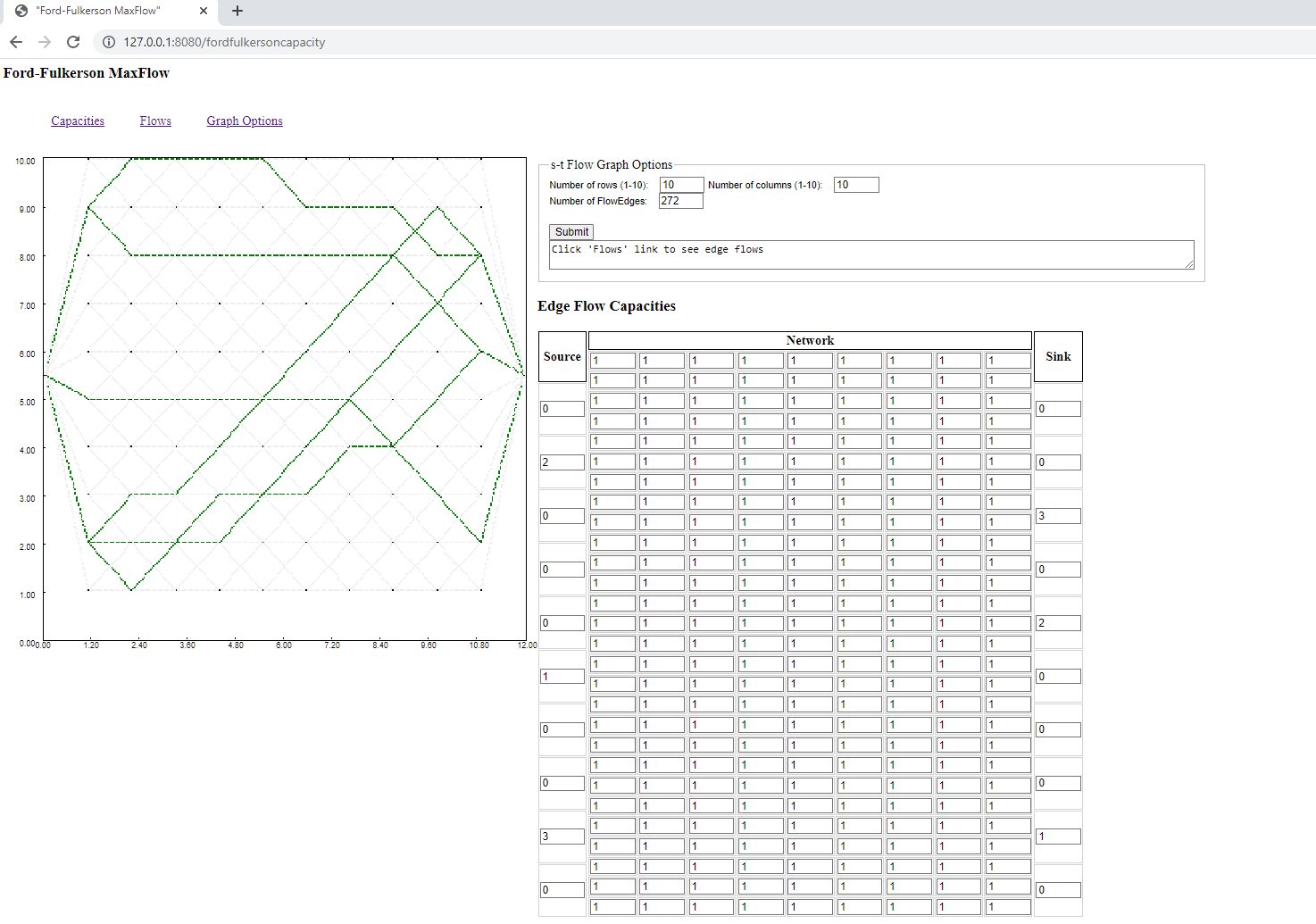The height and width of the screenshot is (924, 1316).
Task: Select the Number of columns field
Action: click(855, 184)
